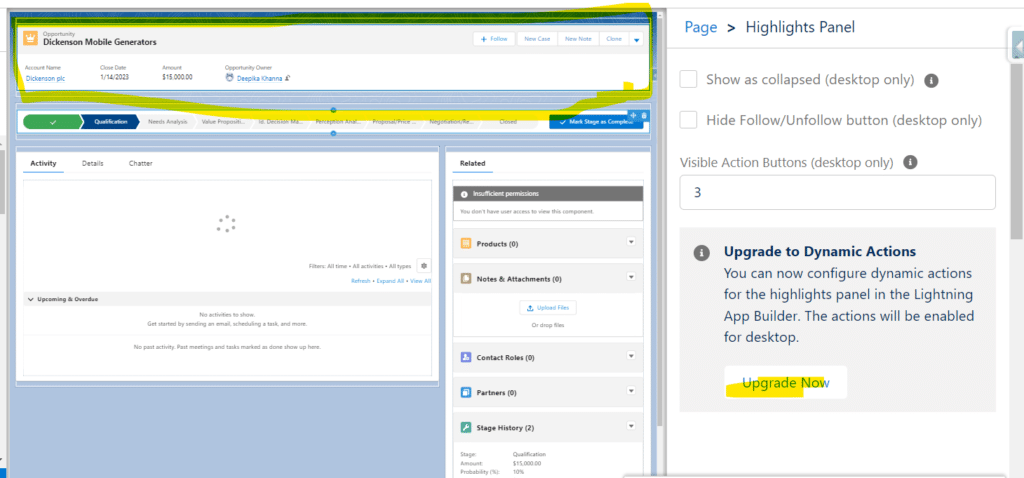Click the Opportunity crown icon
The width and height of the screenshot is (1024, 478).
(30, 38)
